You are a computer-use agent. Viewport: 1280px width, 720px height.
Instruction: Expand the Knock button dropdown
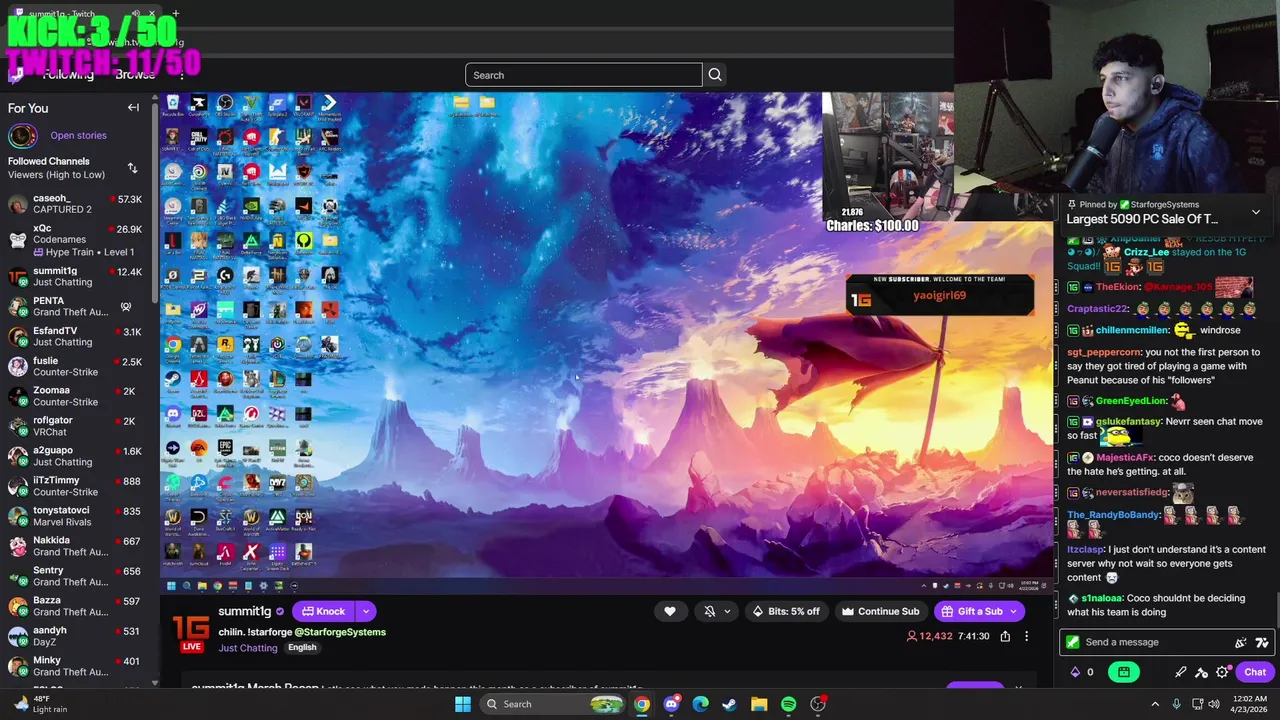pyautogui.click(x=366, y=611)
